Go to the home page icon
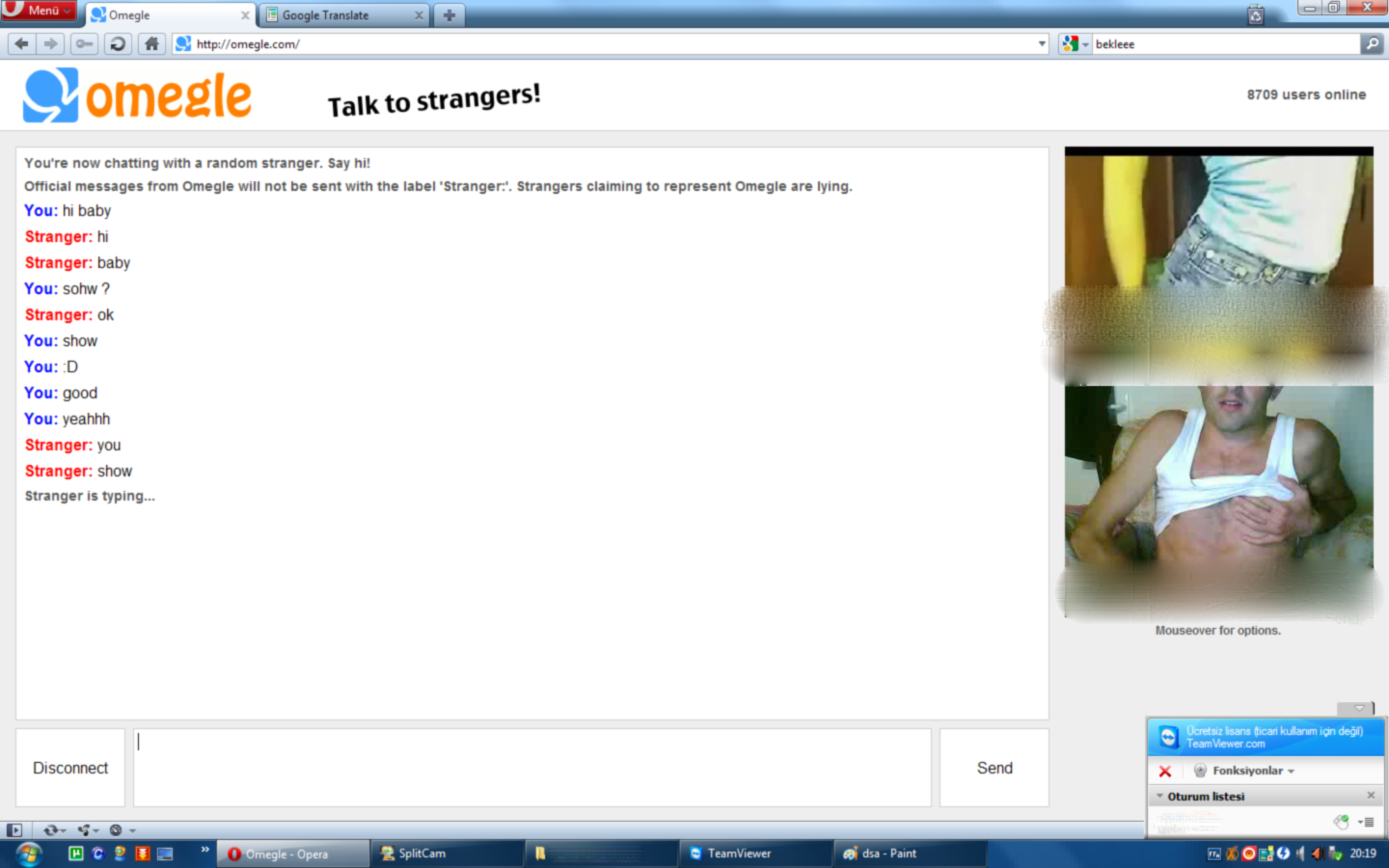 (x=151, y=43)
